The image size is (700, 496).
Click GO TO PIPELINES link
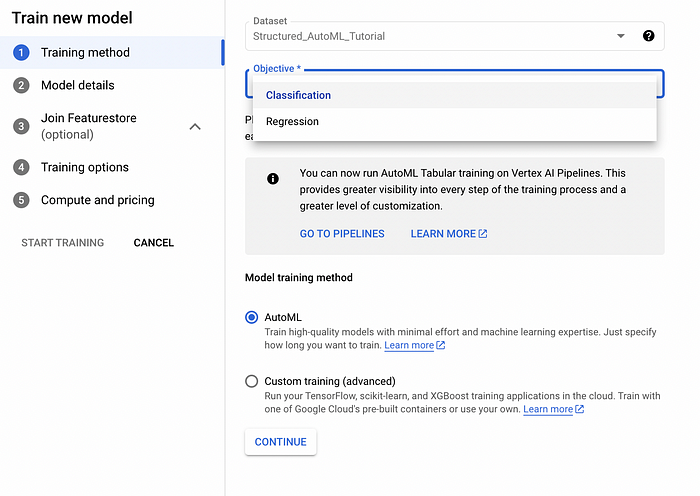342,234
